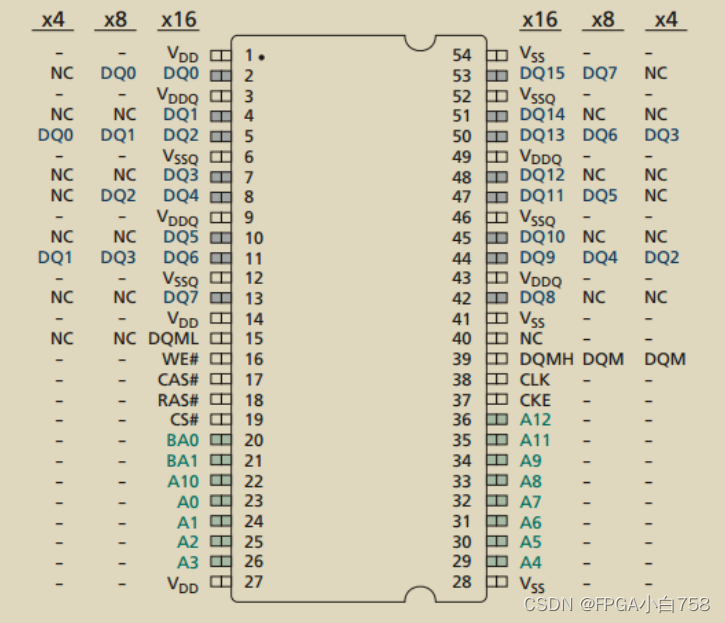Click the A12 address label
This screenshot has width=725, height=623.
point(535,419)
